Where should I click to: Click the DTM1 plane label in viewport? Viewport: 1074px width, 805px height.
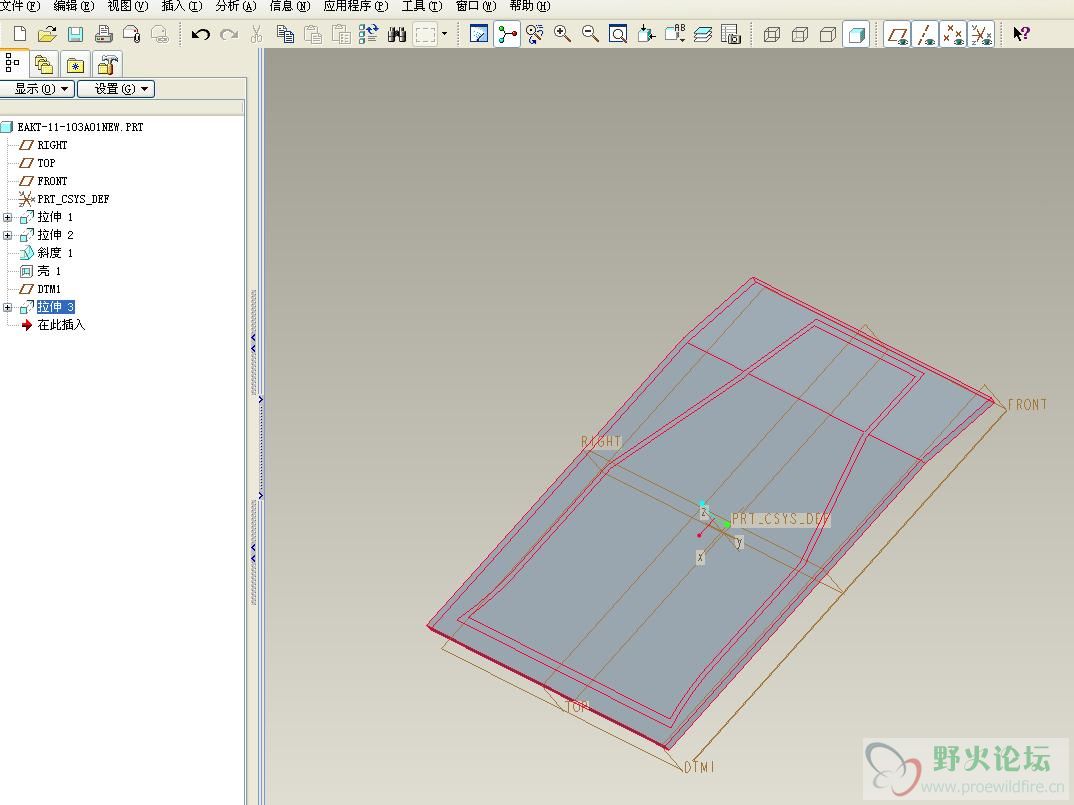point(699,767)
